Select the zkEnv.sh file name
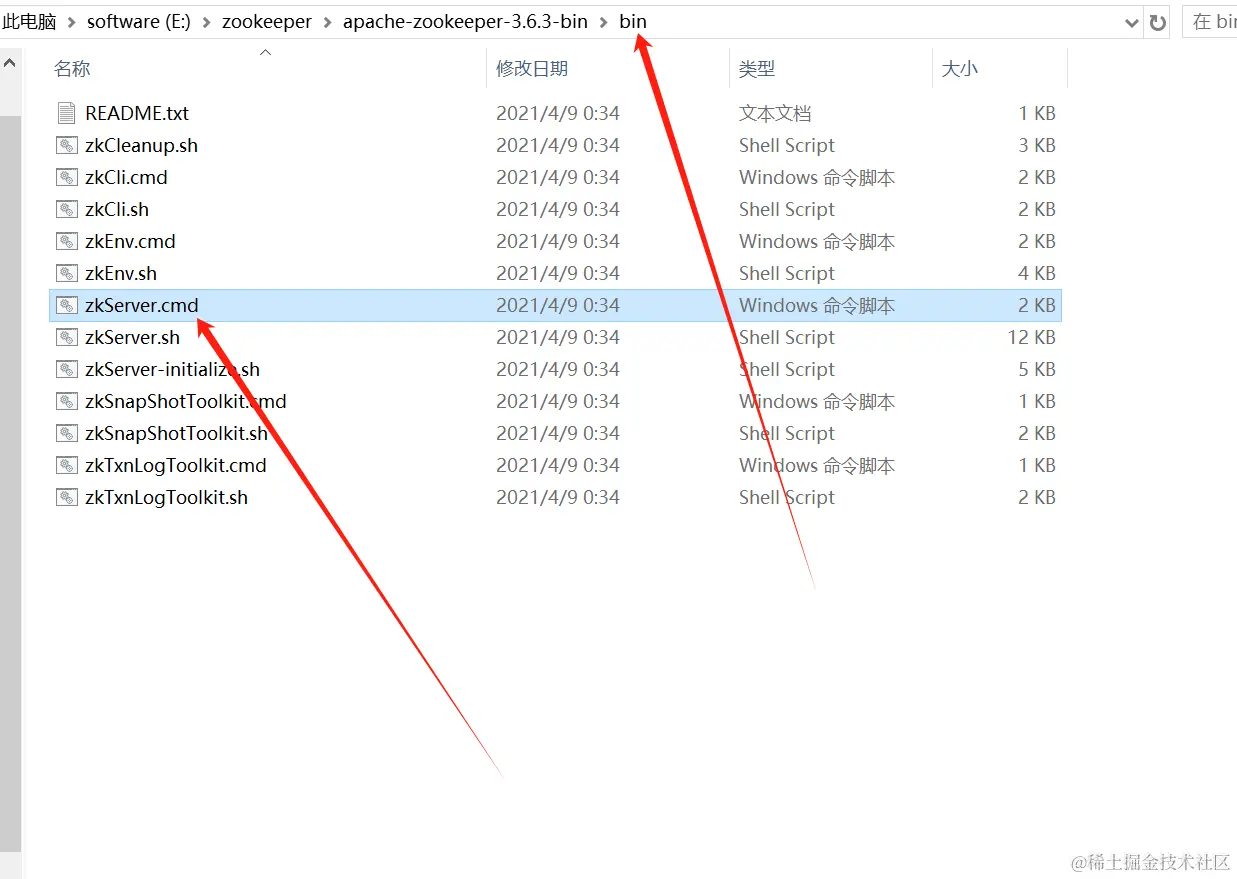1237x879 pixels. pyautogui.click(x=121, y=273)
